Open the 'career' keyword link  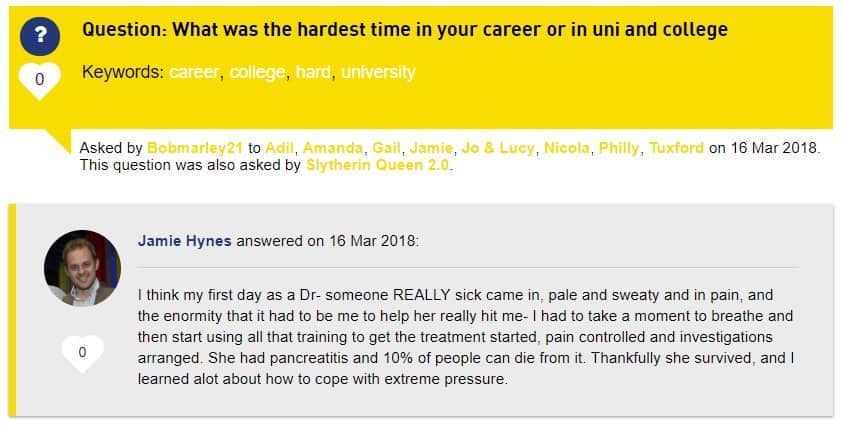click(194, 72)
